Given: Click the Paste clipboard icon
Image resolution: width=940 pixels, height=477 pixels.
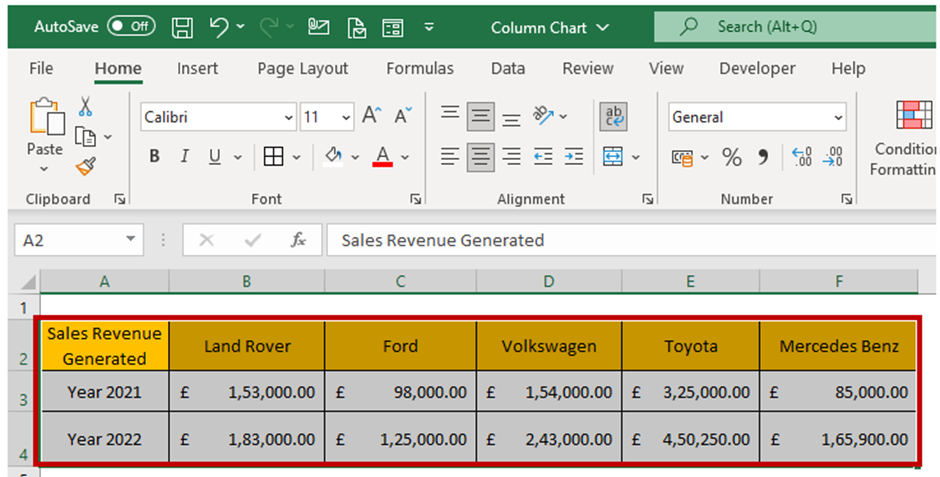Looking at the screenshot, I should pos(46,117).
